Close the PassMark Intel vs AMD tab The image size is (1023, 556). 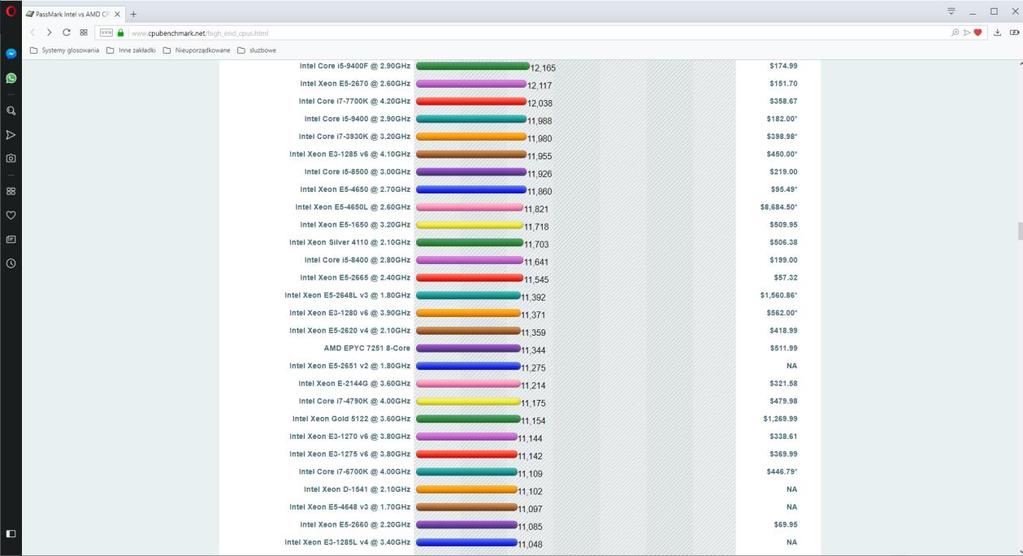117,14
